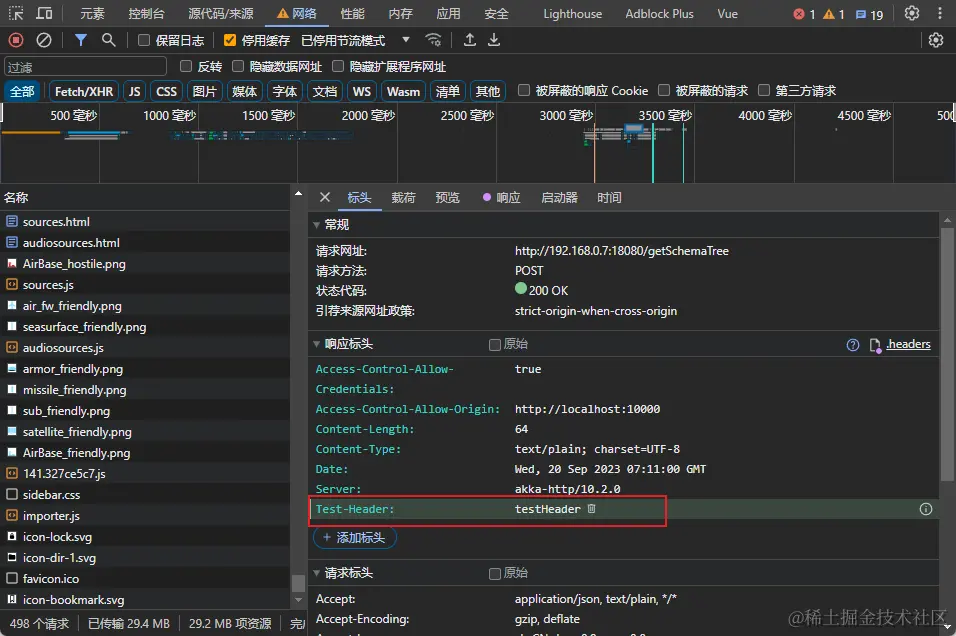Click the clear network log icon
This screenshot has width=956, height=636.
(x=44, y=40)
